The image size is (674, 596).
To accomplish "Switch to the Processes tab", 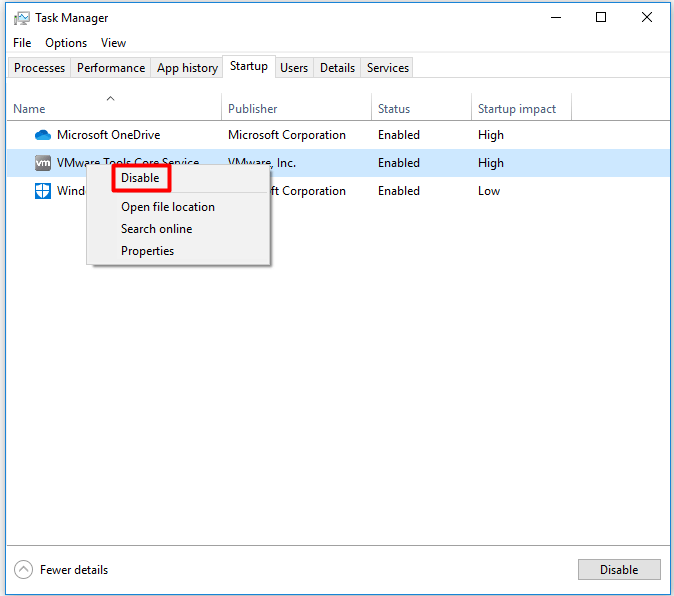I will (39, 68).
